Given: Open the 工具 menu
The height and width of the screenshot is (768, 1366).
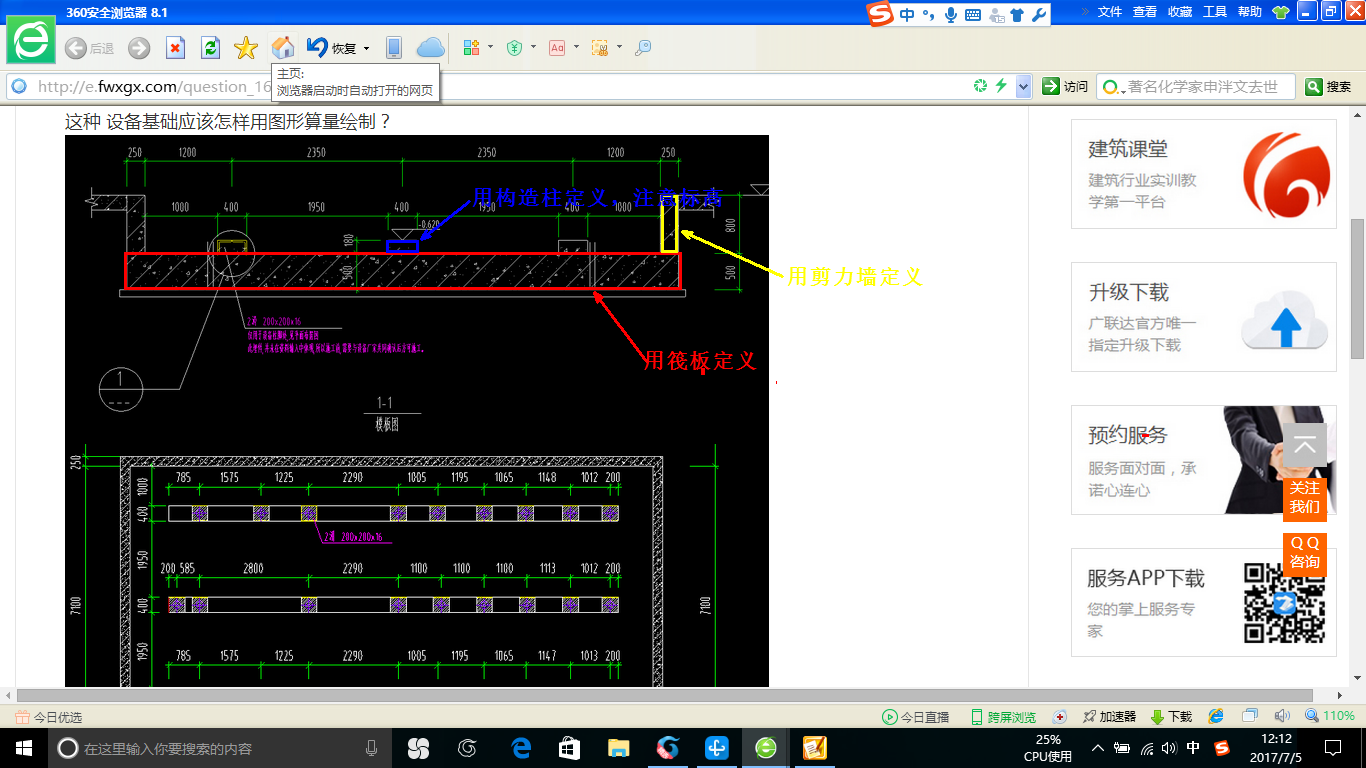Looking at the screenshot, I should click(1215, 12).
